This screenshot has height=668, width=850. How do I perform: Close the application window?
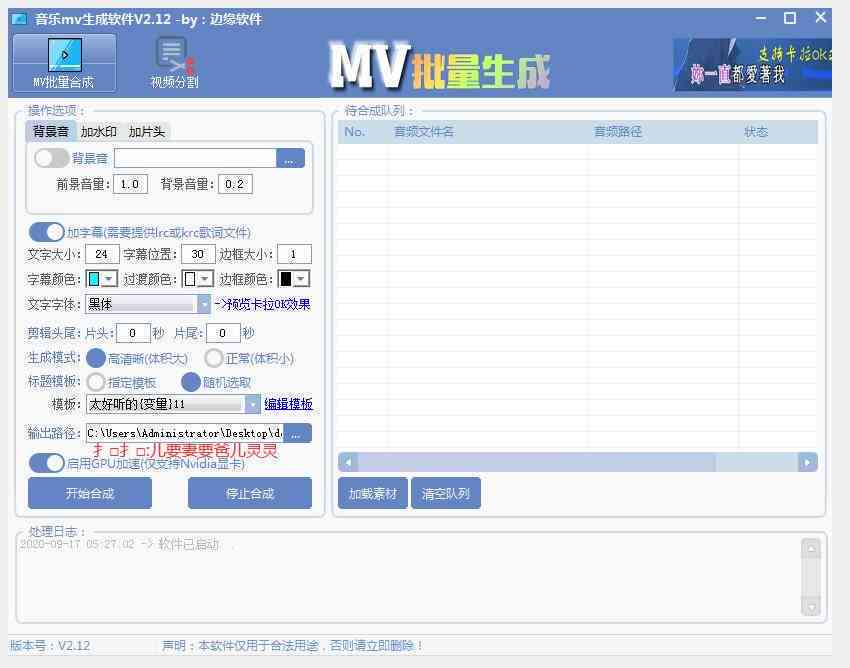(821, 17)
